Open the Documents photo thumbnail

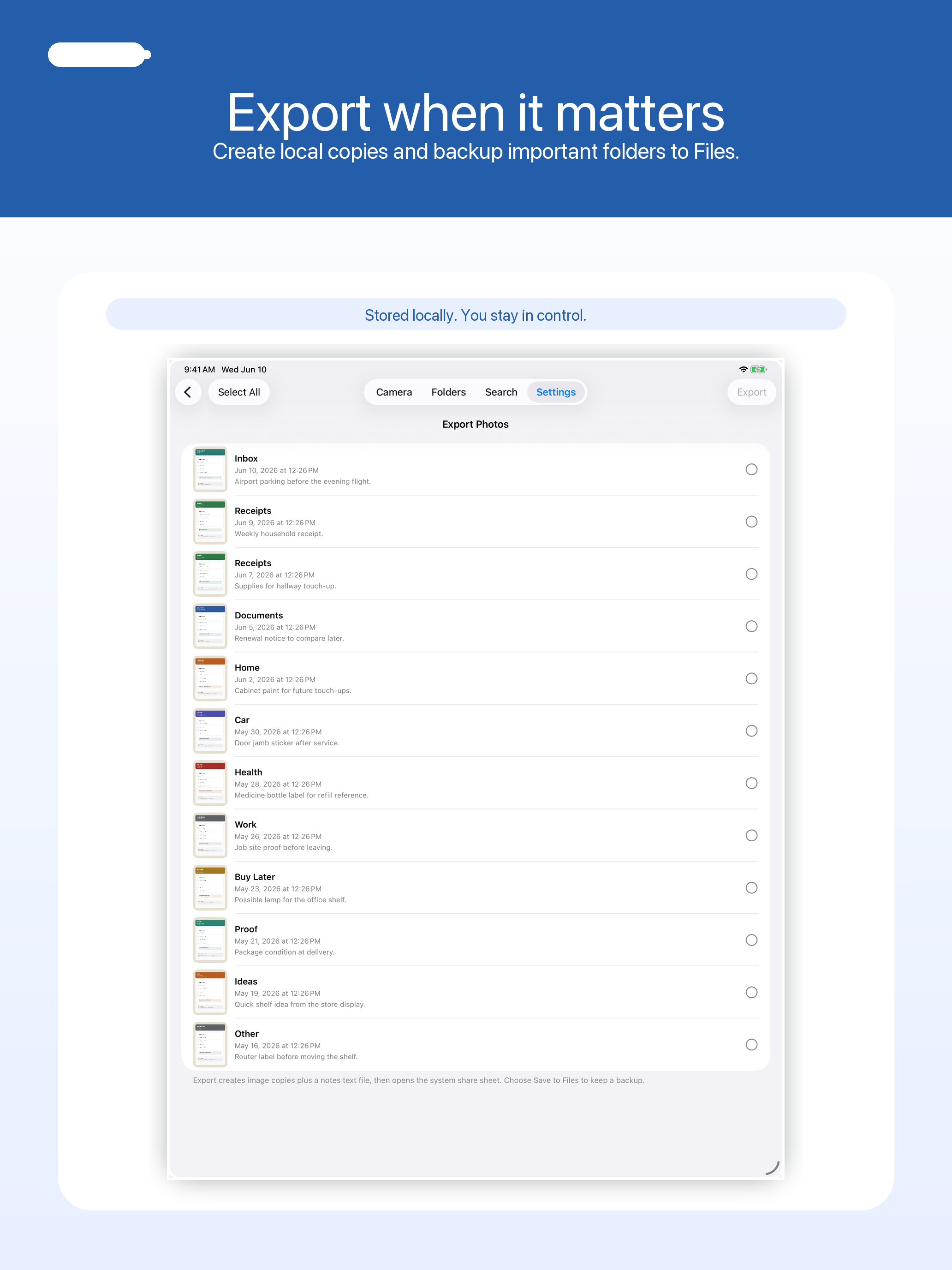click(x=210, y=626)
